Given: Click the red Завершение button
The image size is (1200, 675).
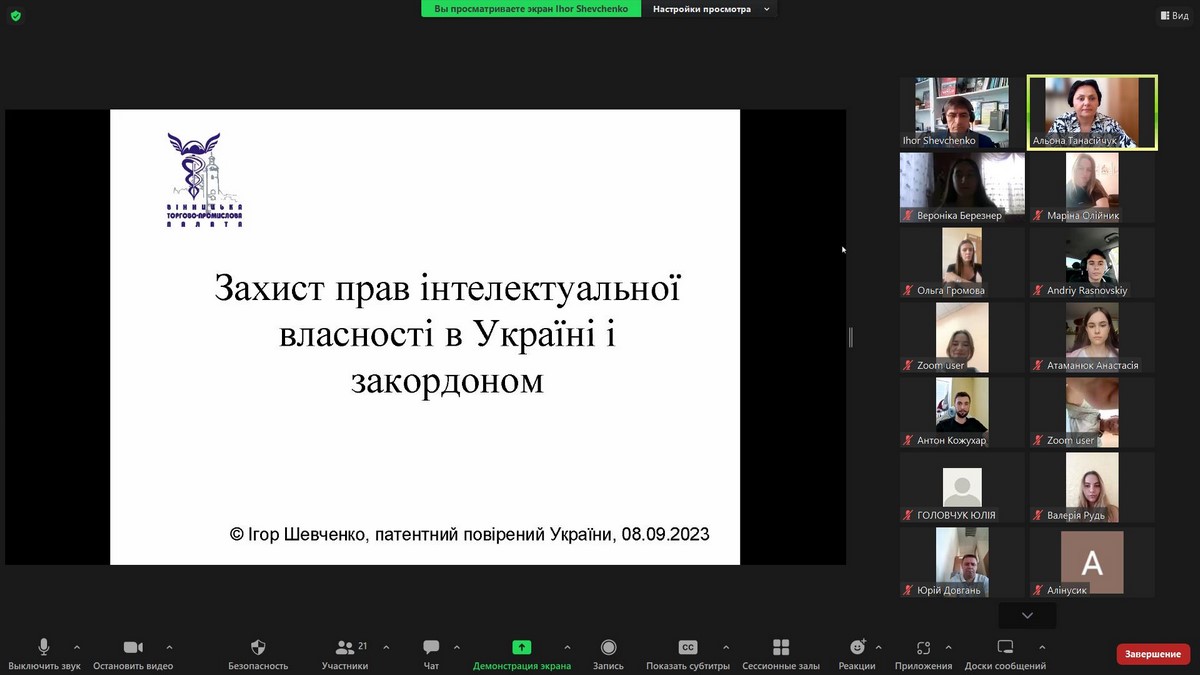Looking at the screenshot, I should pyautogui.click(x=1153, y=654).
